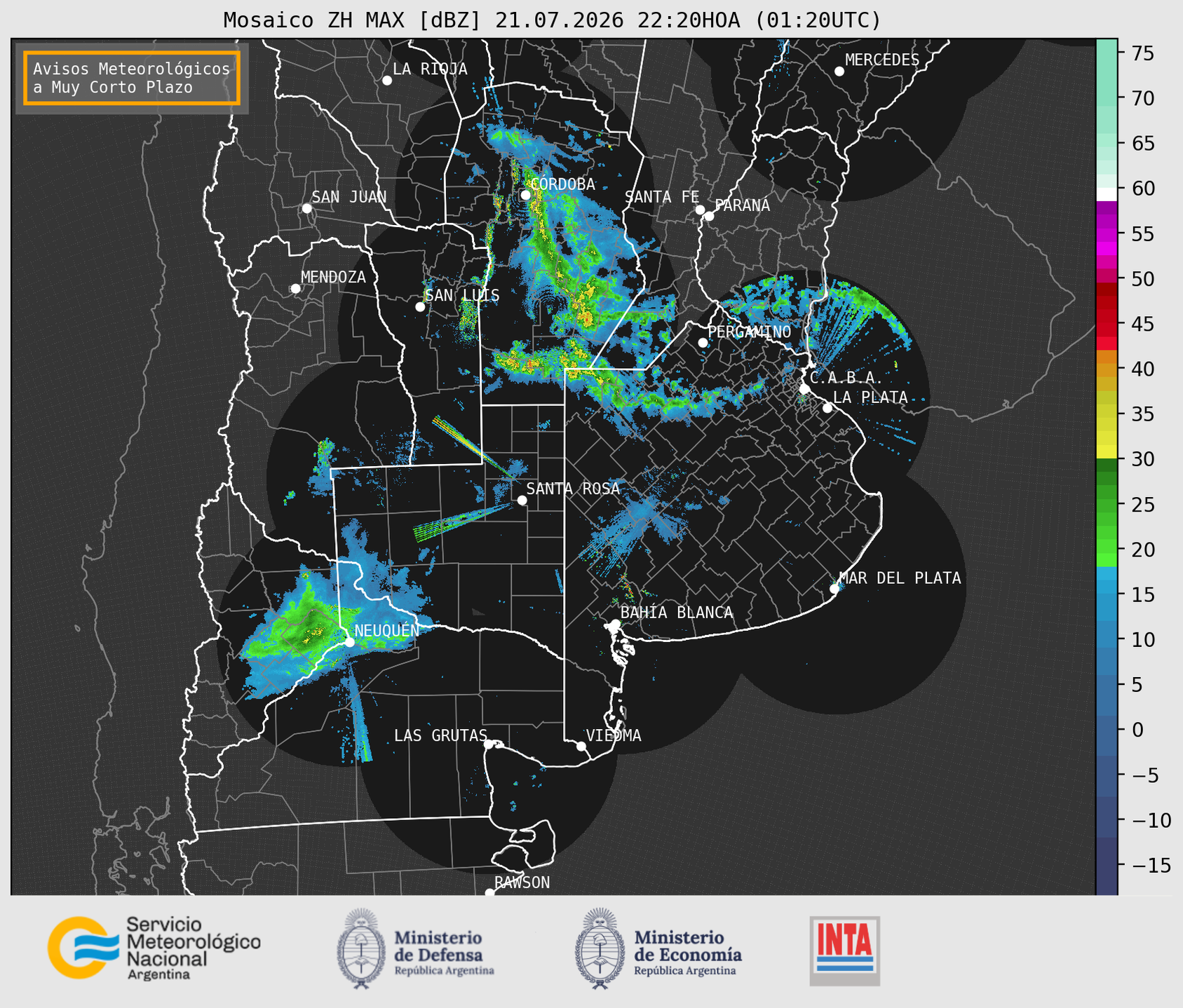Click the INTA logo
This screenshot has height=1008, width=1183.
pyautogui.click(x=844, y=951)
